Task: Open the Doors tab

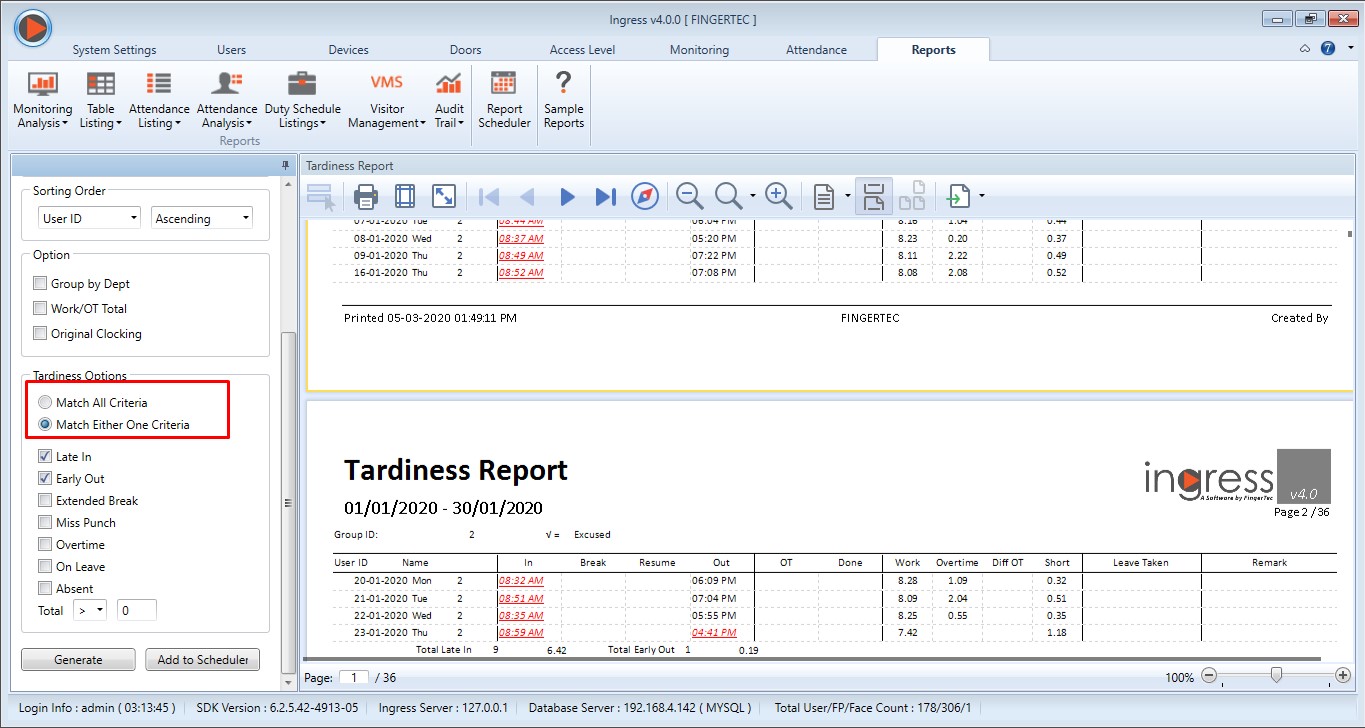Action: click(465, 50)
